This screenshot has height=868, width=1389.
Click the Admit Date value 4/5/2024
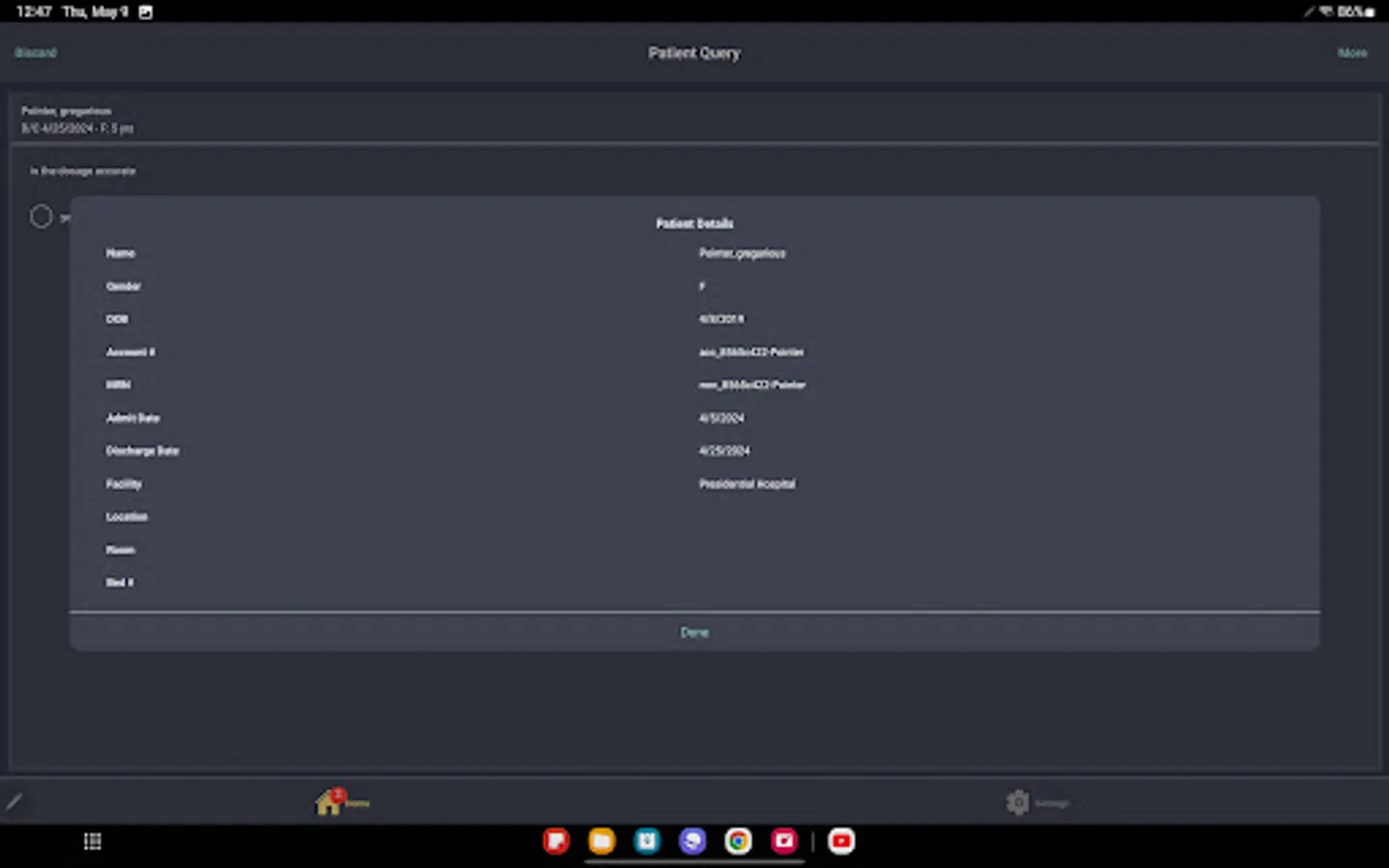[722, 419]
